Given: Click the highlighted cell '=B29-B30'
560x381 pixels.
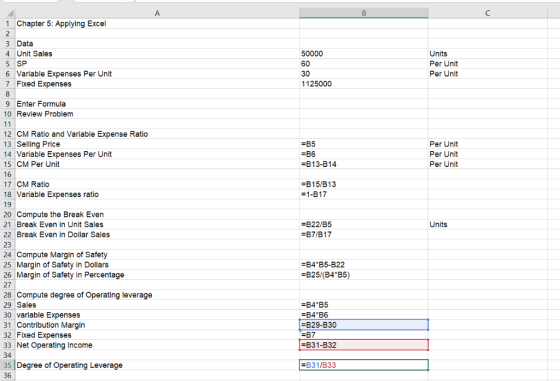Looking at the screenshot, I should 364,325.
